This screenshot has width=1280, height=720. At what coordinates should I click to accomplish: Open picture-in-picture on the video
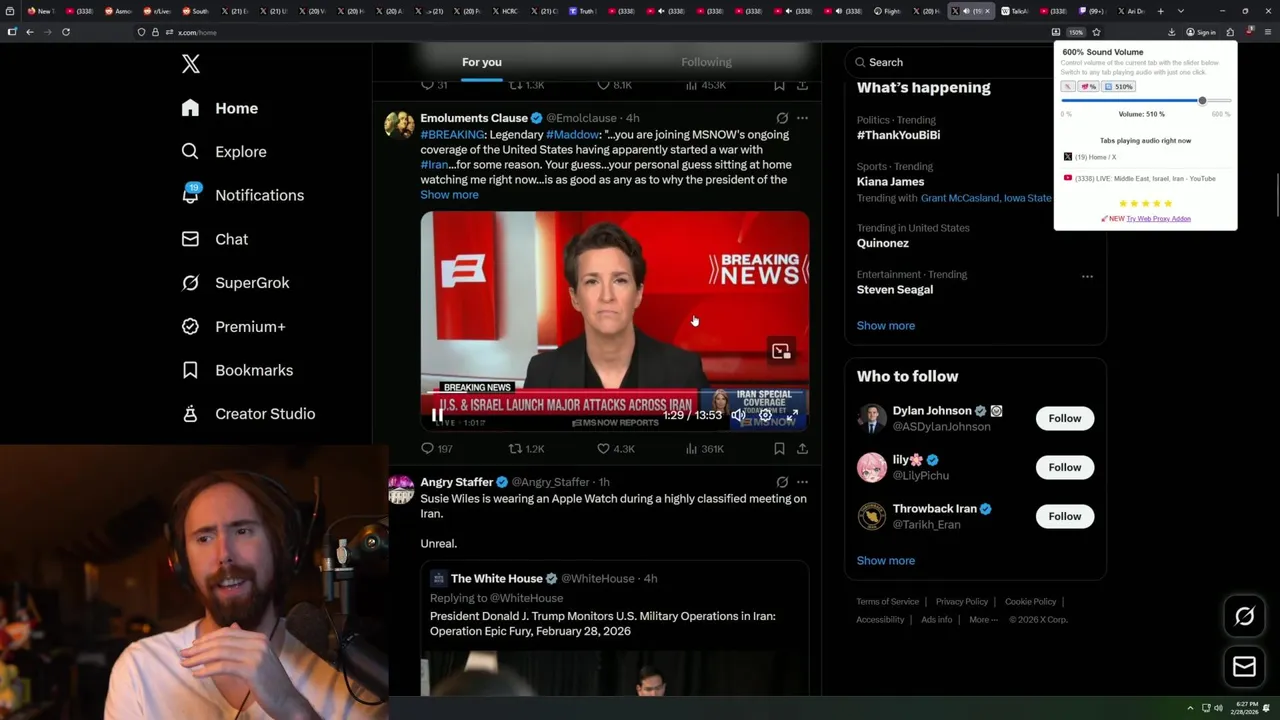pos(781,351)
